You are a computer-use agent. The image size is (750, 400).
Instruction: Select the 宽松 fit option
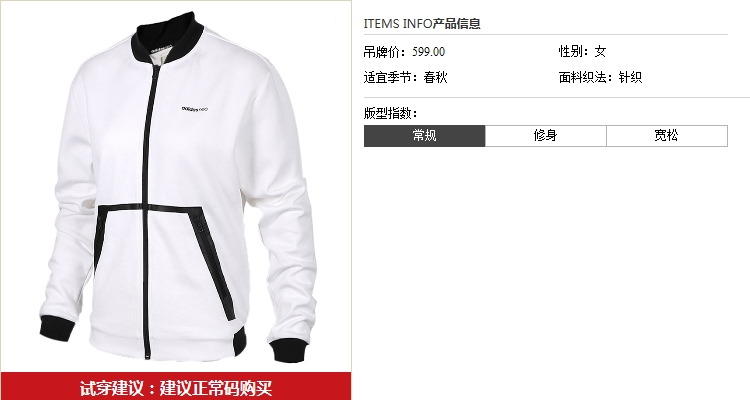tap(667, 136)
